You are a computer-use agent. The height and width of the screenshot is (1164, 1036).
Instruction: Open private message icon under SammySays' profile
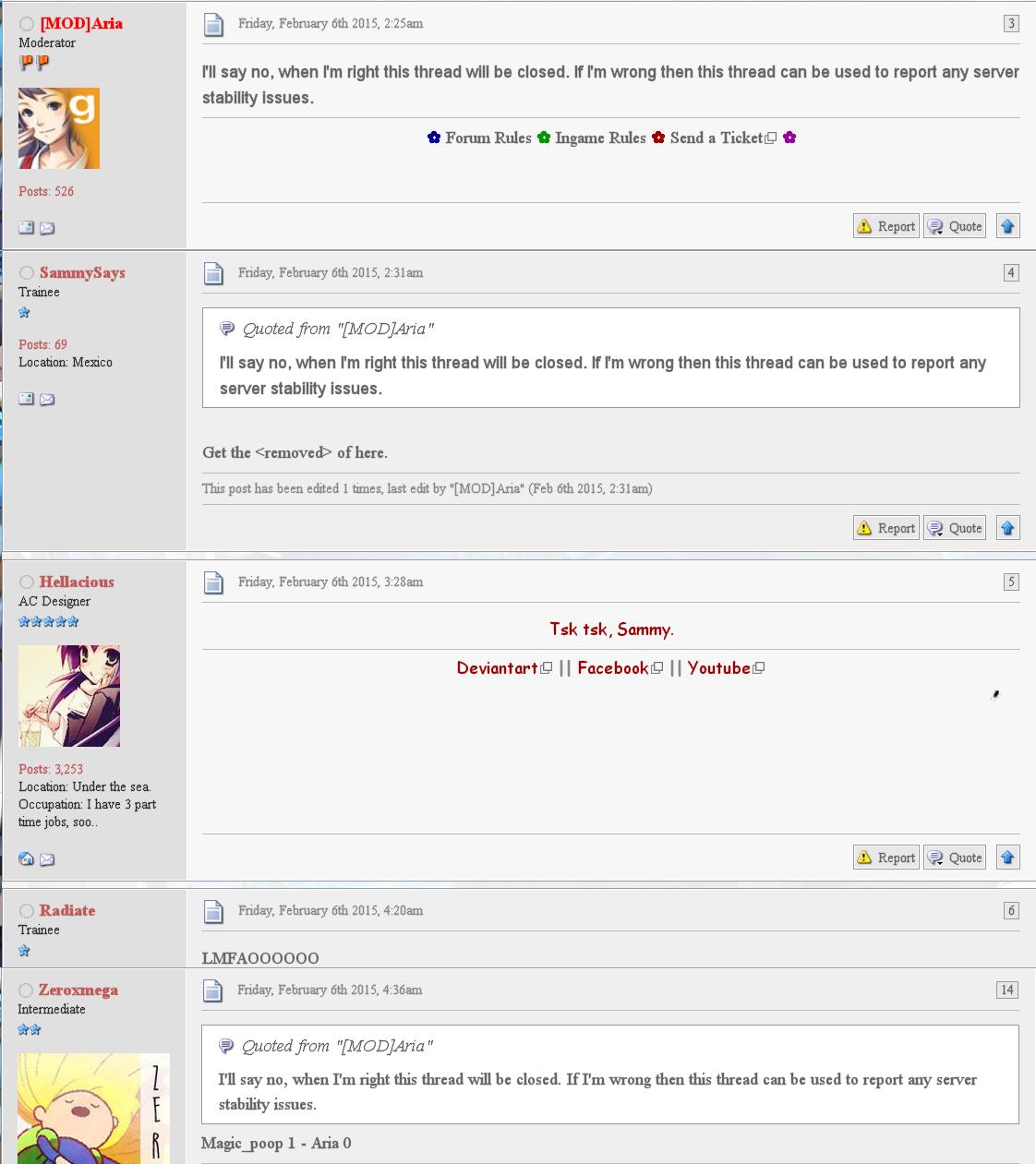coord(27,399)
